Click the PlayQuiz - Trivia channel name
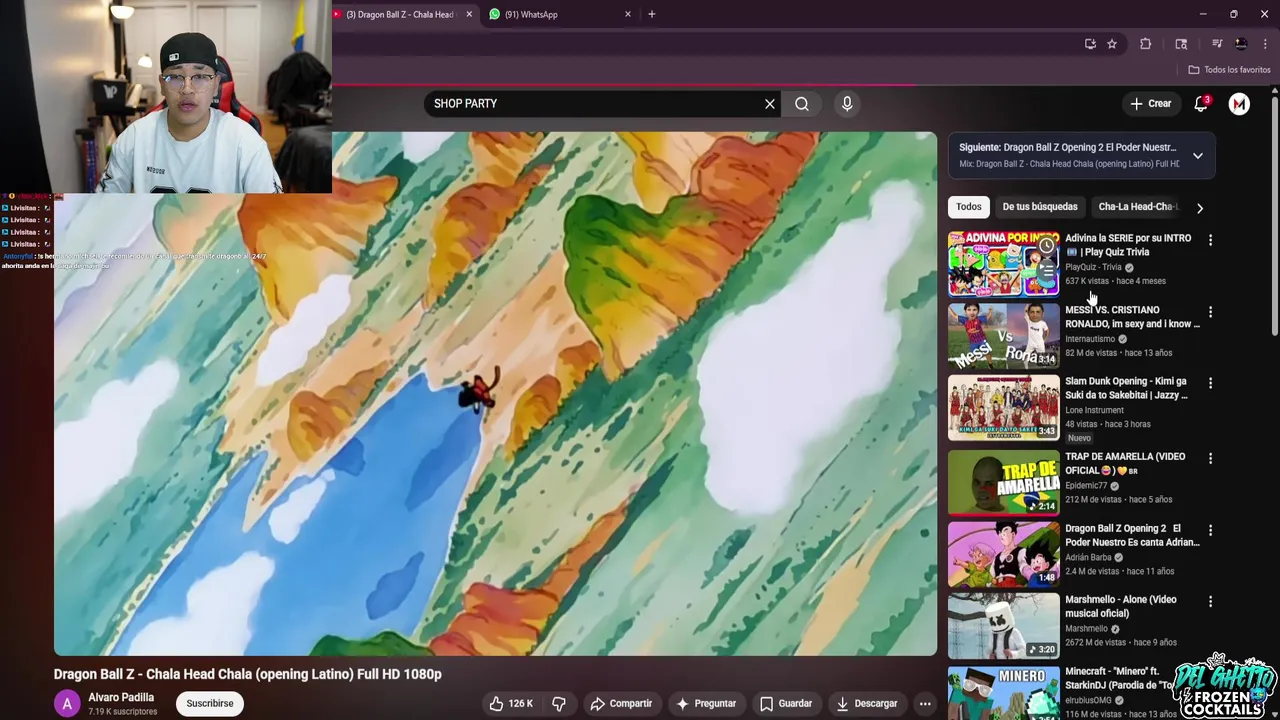This screenshot has height=720, width=1280. click(x=1093, y=267)
